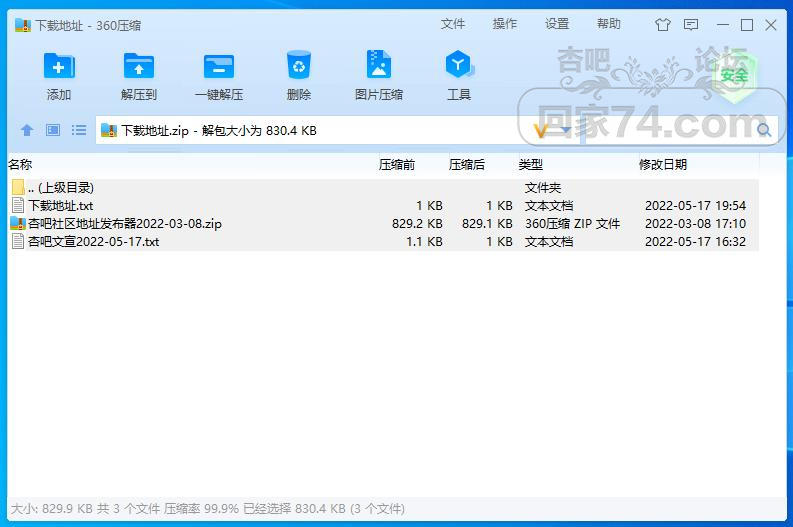Open the 设置 menu
This screenshot has width=793, height=527.
tap(557, 24)
